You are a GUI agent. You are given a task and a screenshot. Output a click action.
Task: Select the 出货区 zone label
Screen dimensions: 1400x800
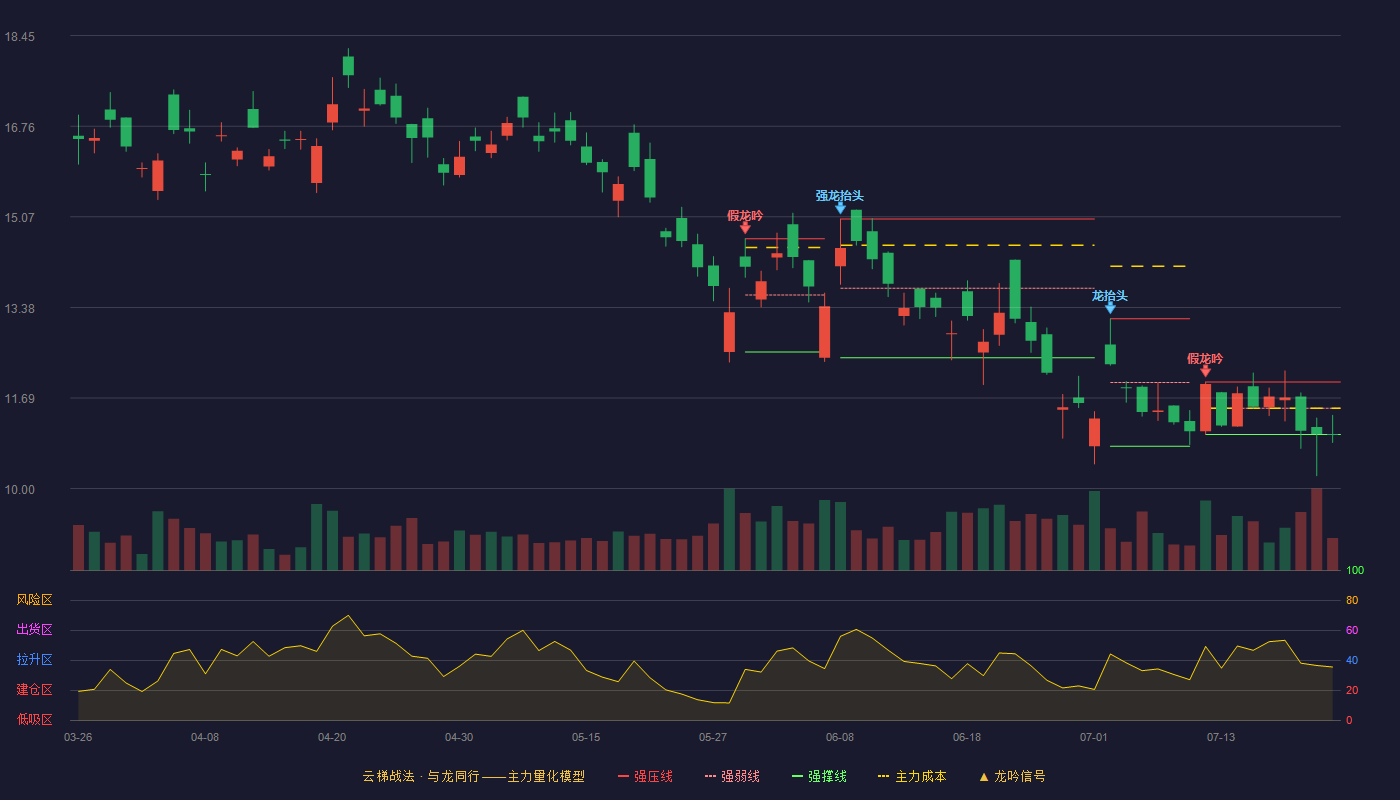34,630
